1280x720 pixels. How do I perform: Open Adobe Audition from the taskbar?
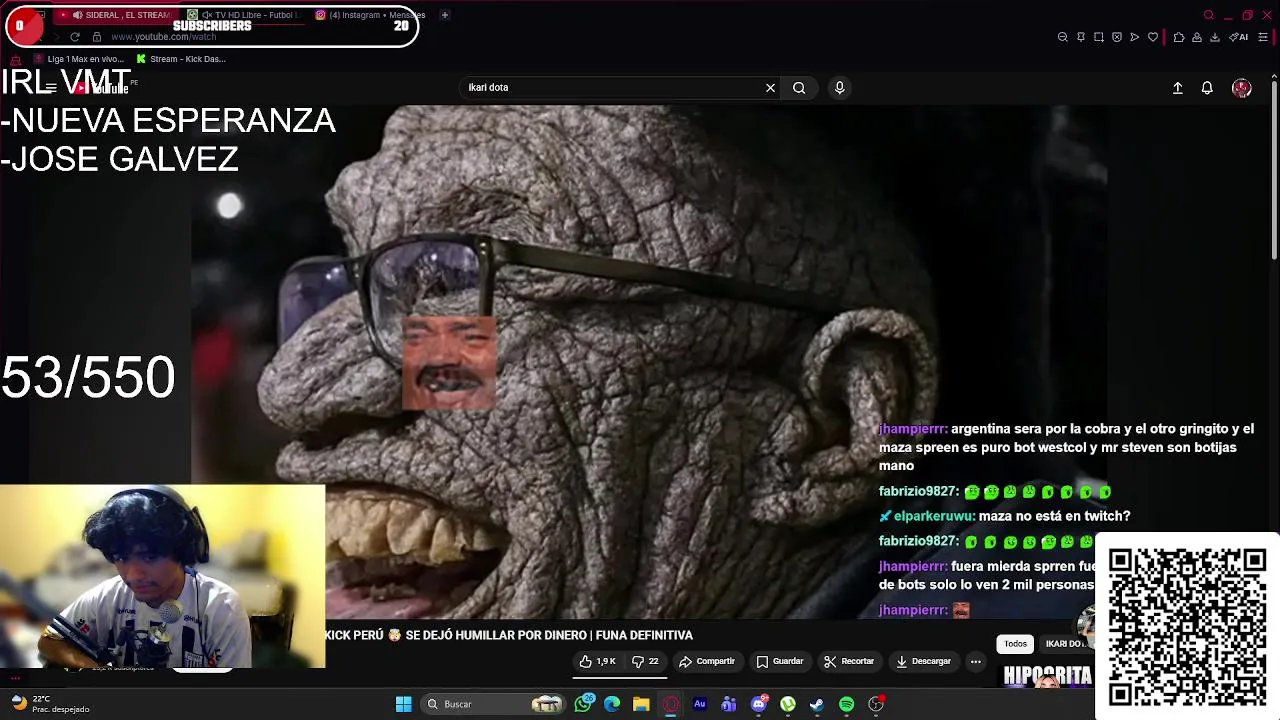click(x=700, y=704)
